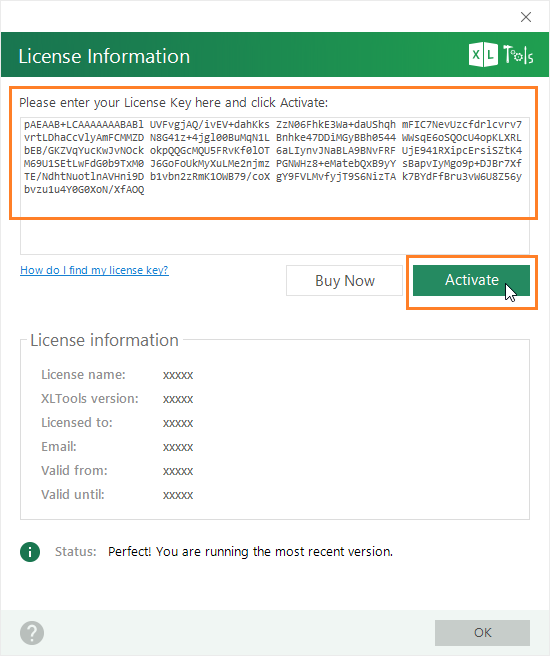Click the 'Please enter your License Key' prompt

coord(174,102)
